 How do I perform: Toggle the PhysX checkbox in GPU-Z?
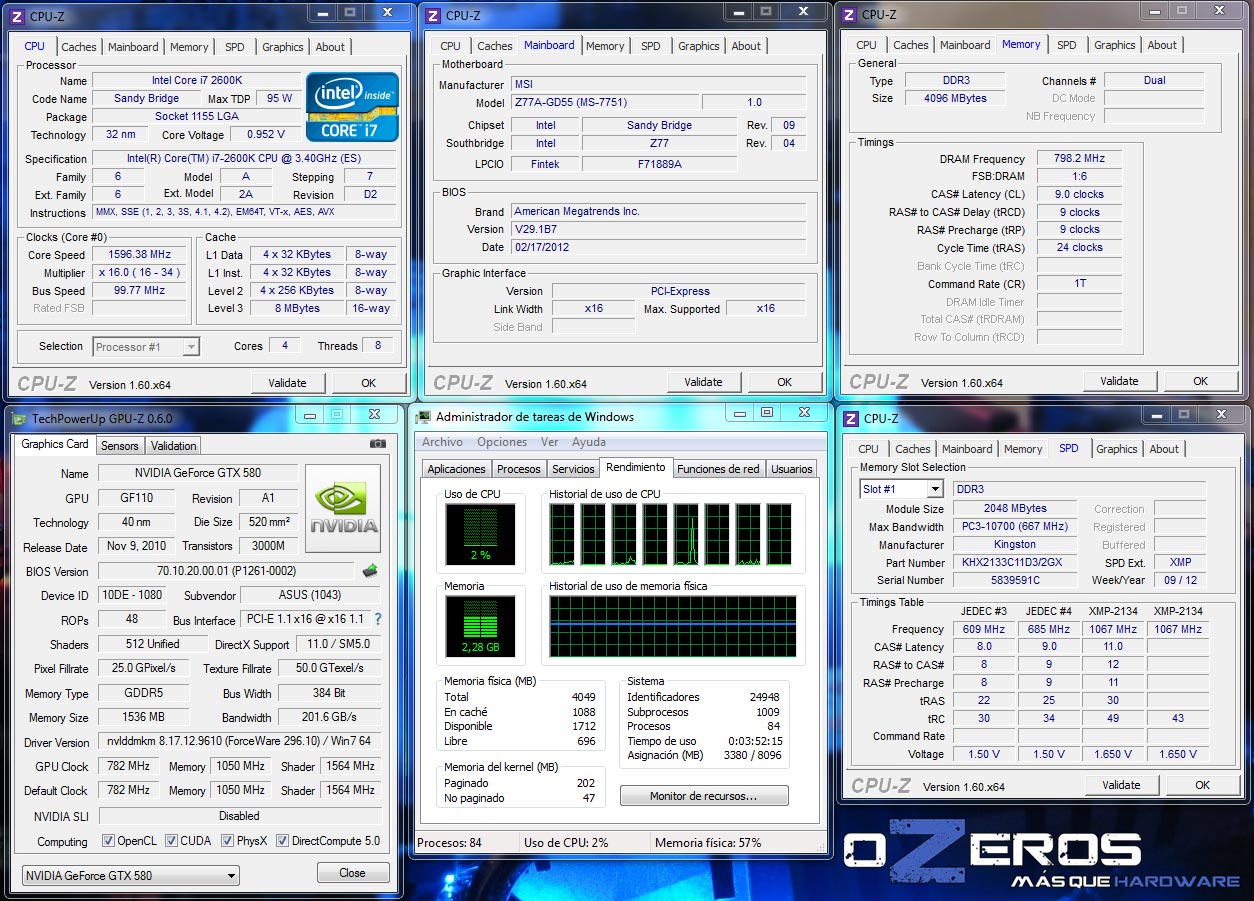pyautogui.click(x=227, y=841)
